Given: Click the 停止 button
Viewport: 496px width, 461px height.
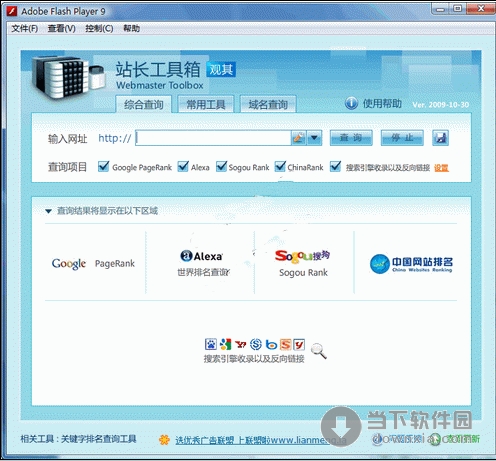Looking at the screenshot, I should tap(402, 138).
